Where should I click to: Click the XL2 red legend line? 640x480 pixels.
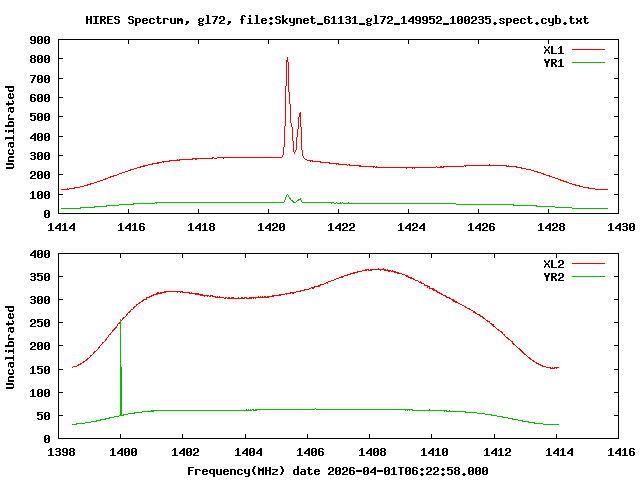(x=588, y=264)
